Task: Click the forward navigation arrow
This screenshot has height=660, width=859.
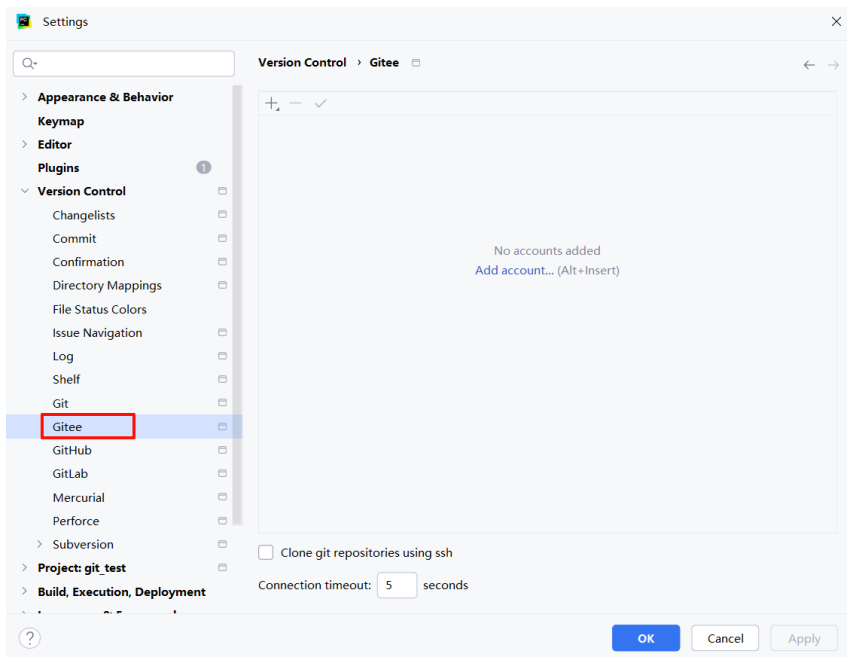Action: [833, 65]
